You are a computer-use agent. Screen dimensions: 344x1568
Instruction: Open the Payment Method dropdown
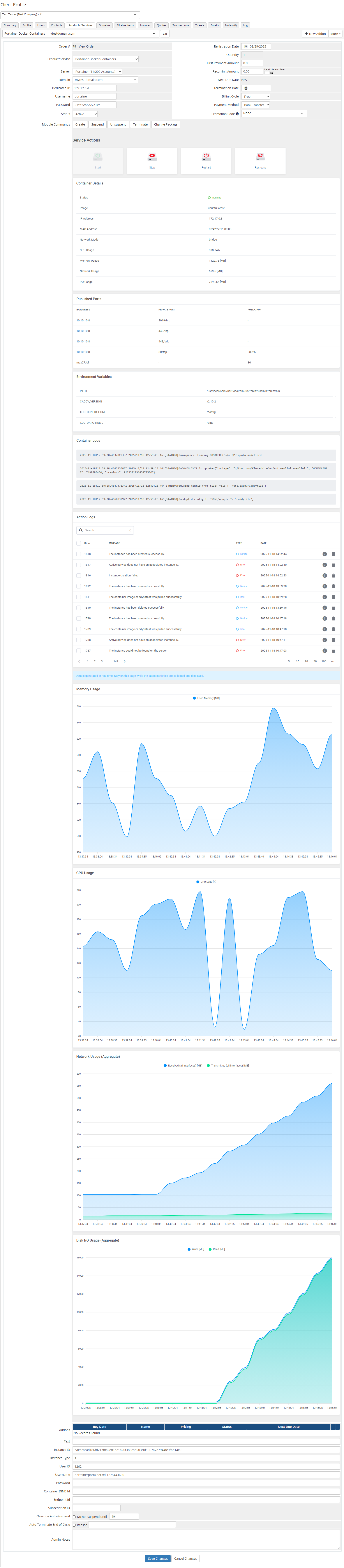point(256,105)
